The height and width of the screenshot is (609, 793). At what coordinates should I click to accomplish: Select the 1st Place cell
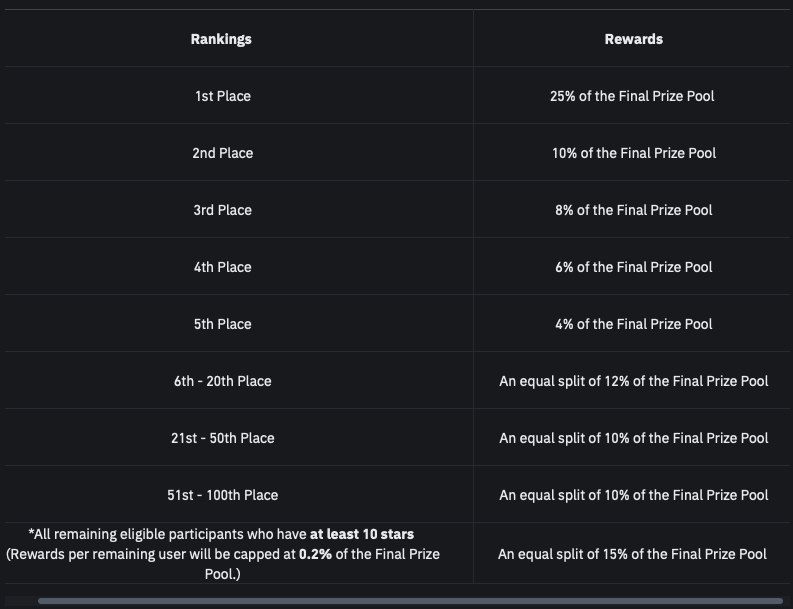(x=222, y=96)
